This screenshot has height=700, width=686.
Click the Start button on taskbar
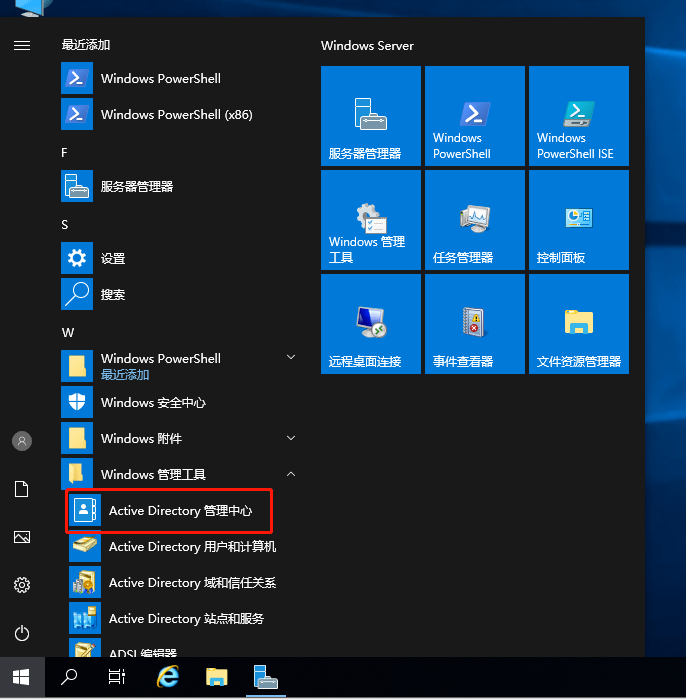click(21, 677)
